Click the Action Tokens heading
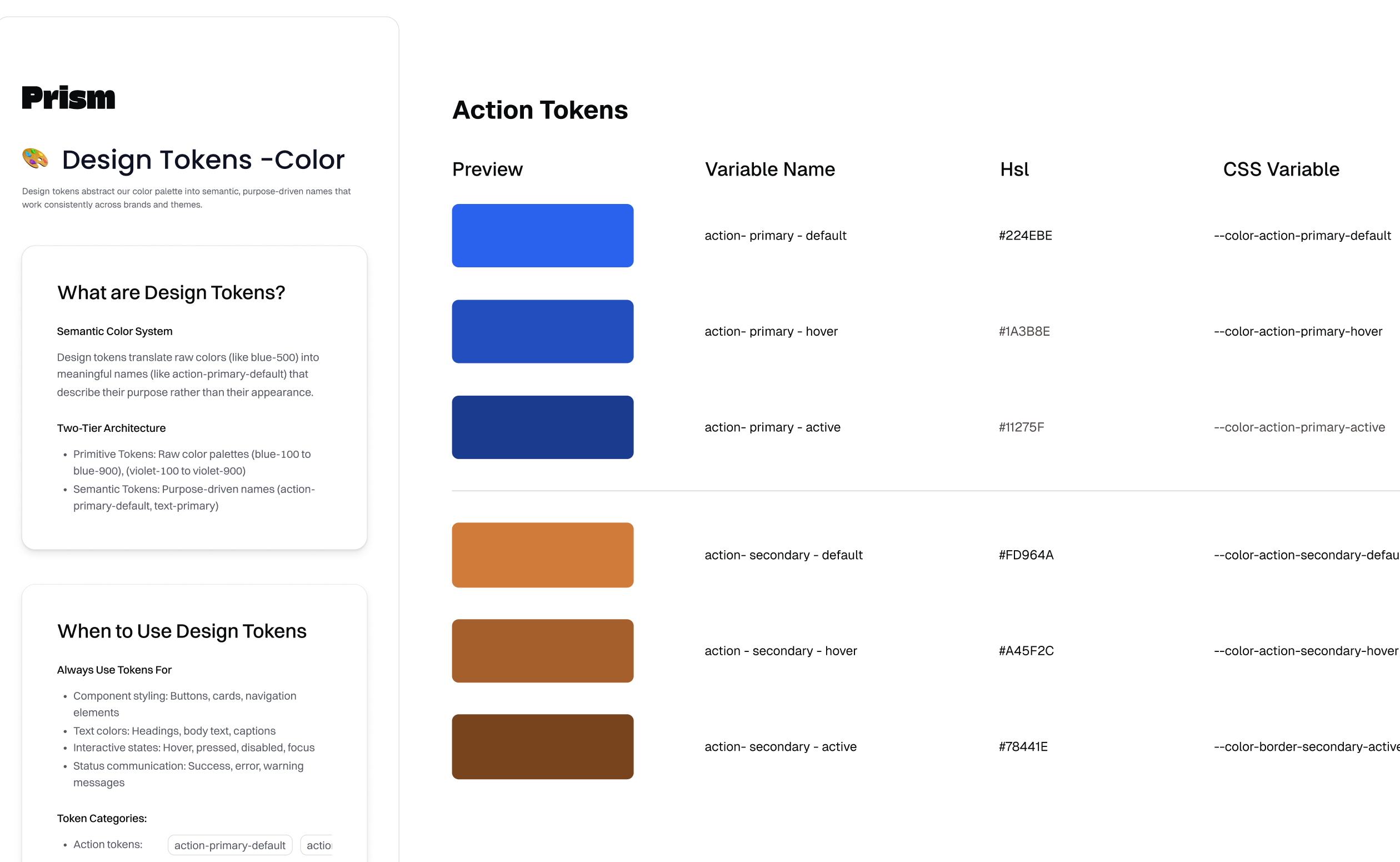 539,109
